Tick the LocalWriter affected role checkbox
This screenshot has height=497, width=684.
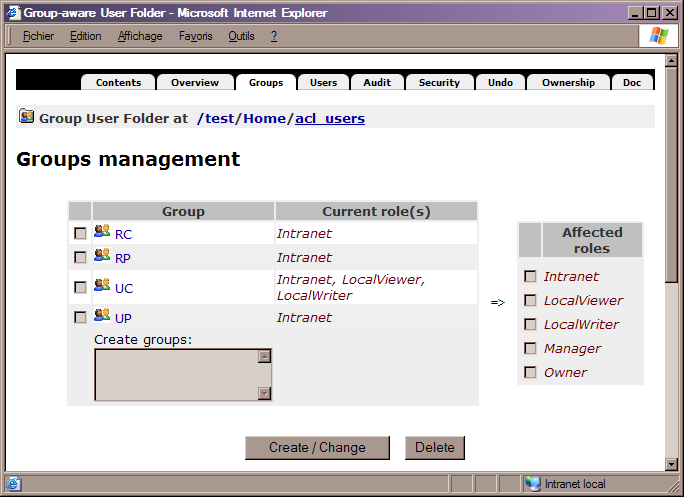pyautogui.click(x=531, y=324)
